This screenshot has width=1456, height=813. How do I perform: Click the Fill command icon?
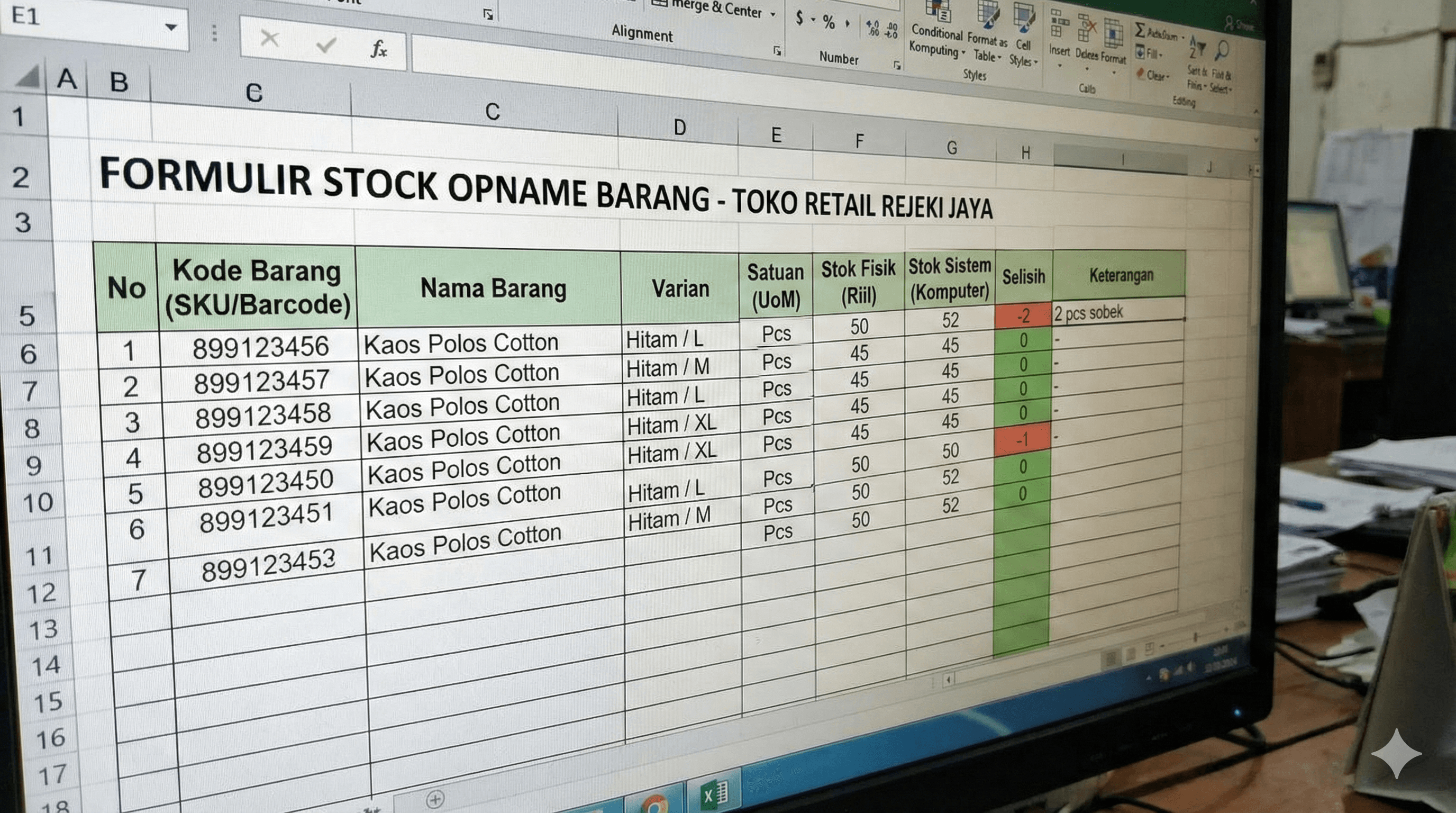click(x=1141, y=52)
